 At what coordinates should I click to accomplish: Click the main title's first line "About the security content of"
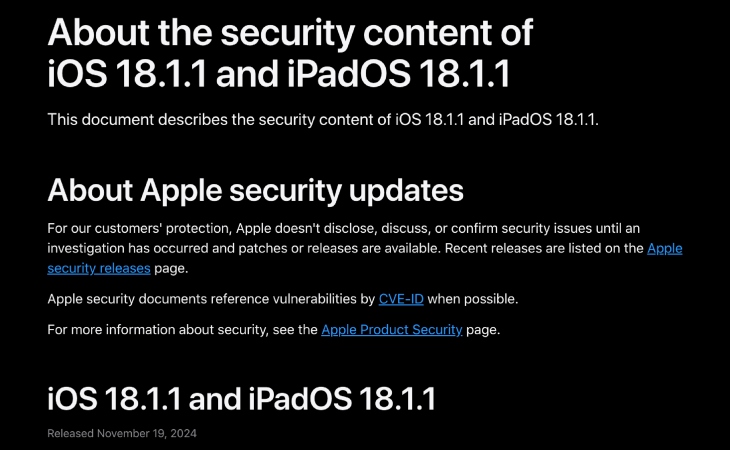290,33
